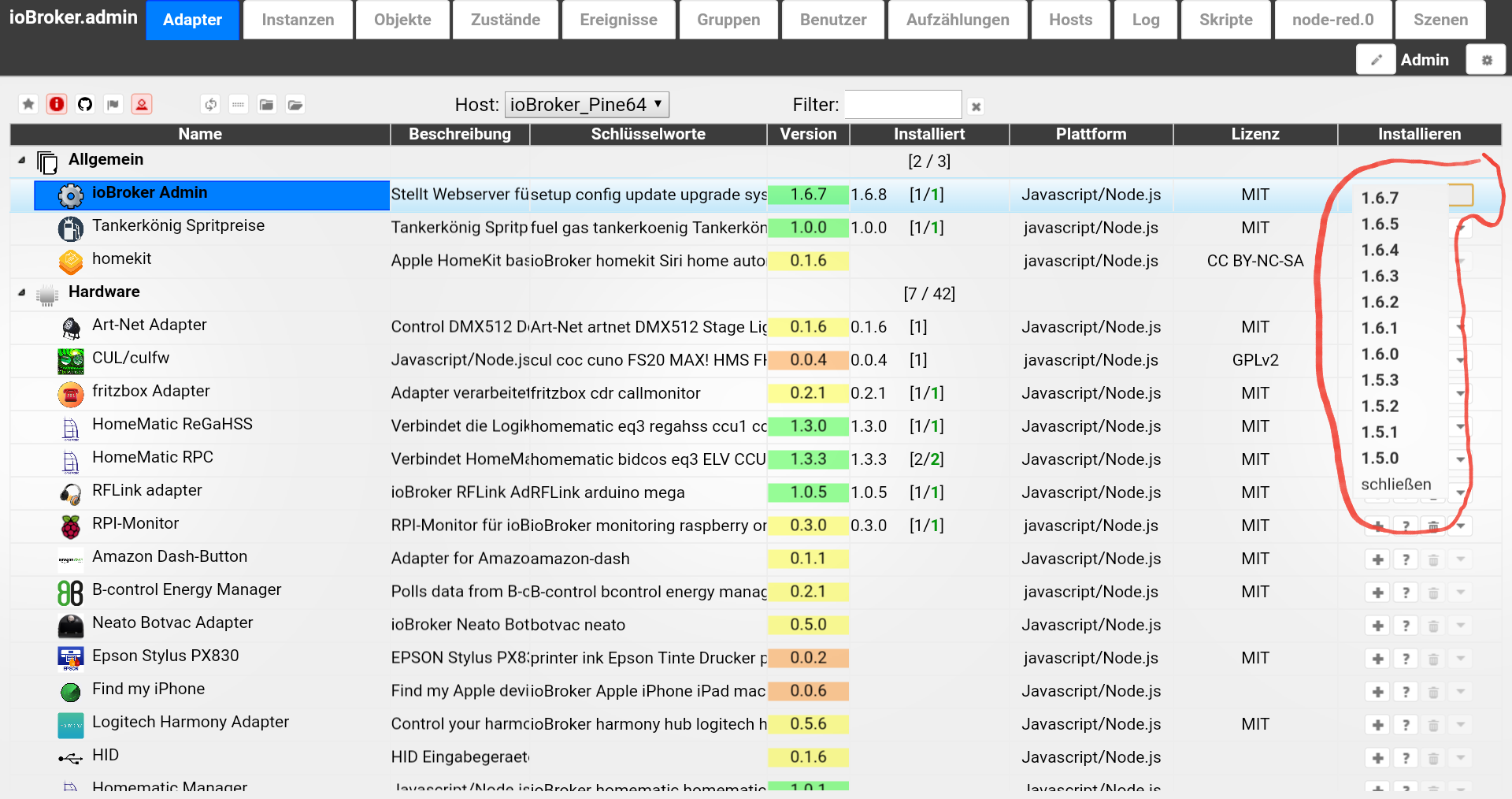Click the dotted list view toolbar icon
1512x799 pixels.
pos(239,104)
